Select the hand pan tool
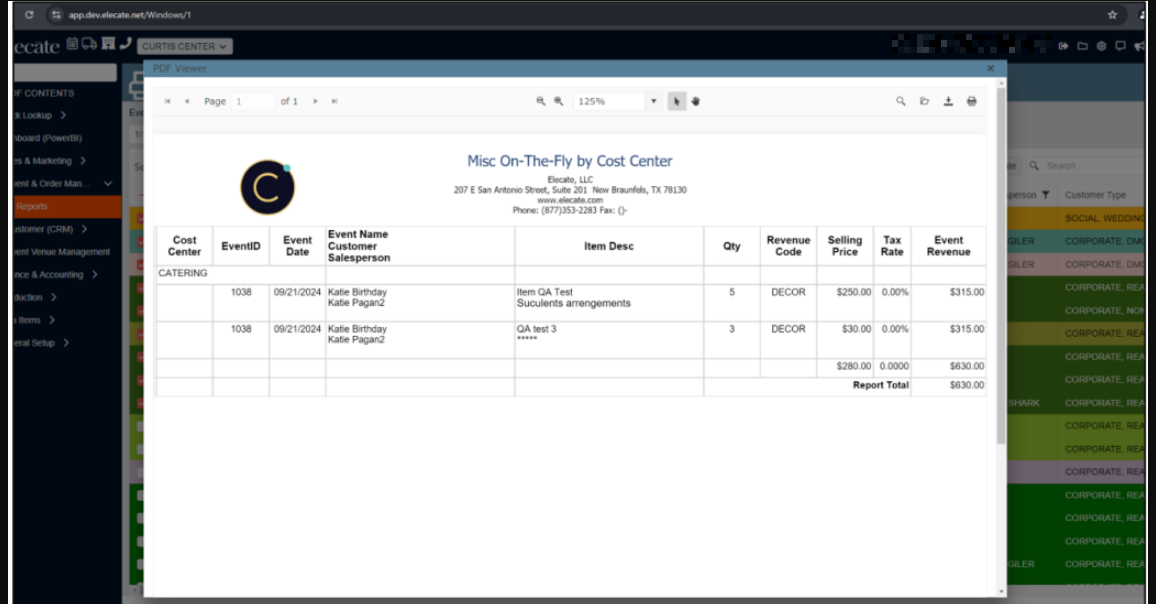The width and height of the screenshot is (1156, 604). [695, 101]
